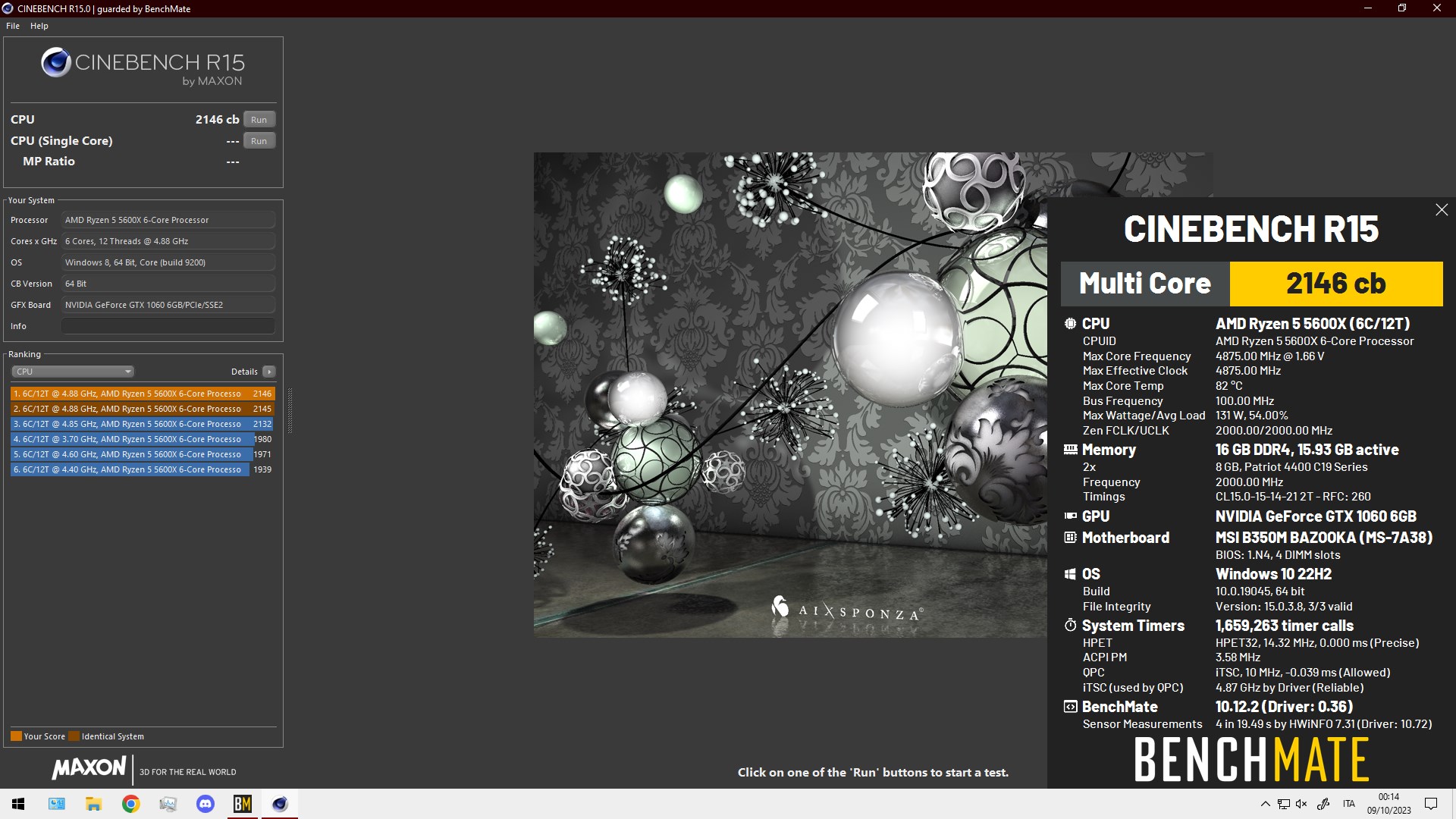Select ranking entry 6 at 4.40 GHz

click(143, 469)
